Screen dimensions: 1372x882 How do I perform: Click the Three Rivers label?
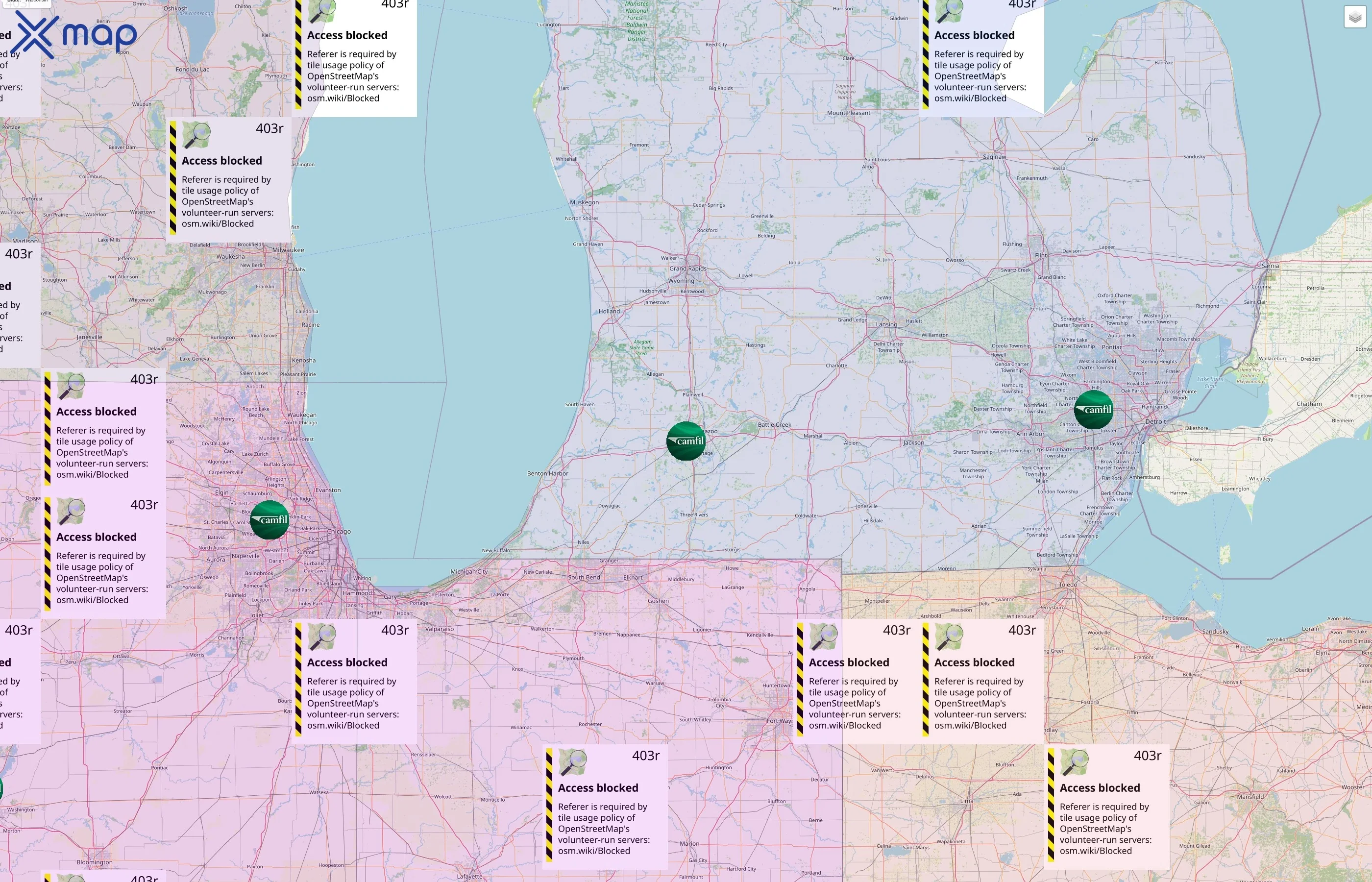[x=694, y=515]
